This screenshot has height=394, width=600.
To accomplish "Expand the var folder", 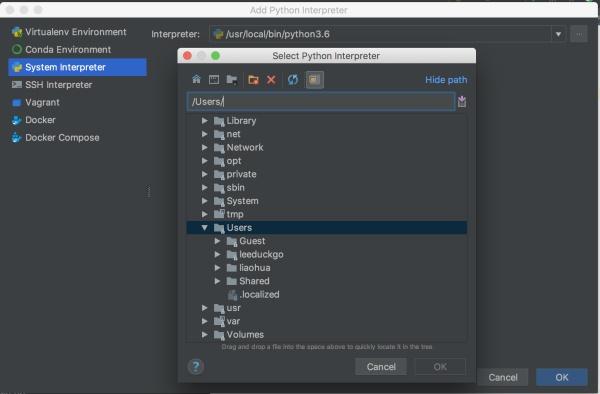I will (205, 321).
